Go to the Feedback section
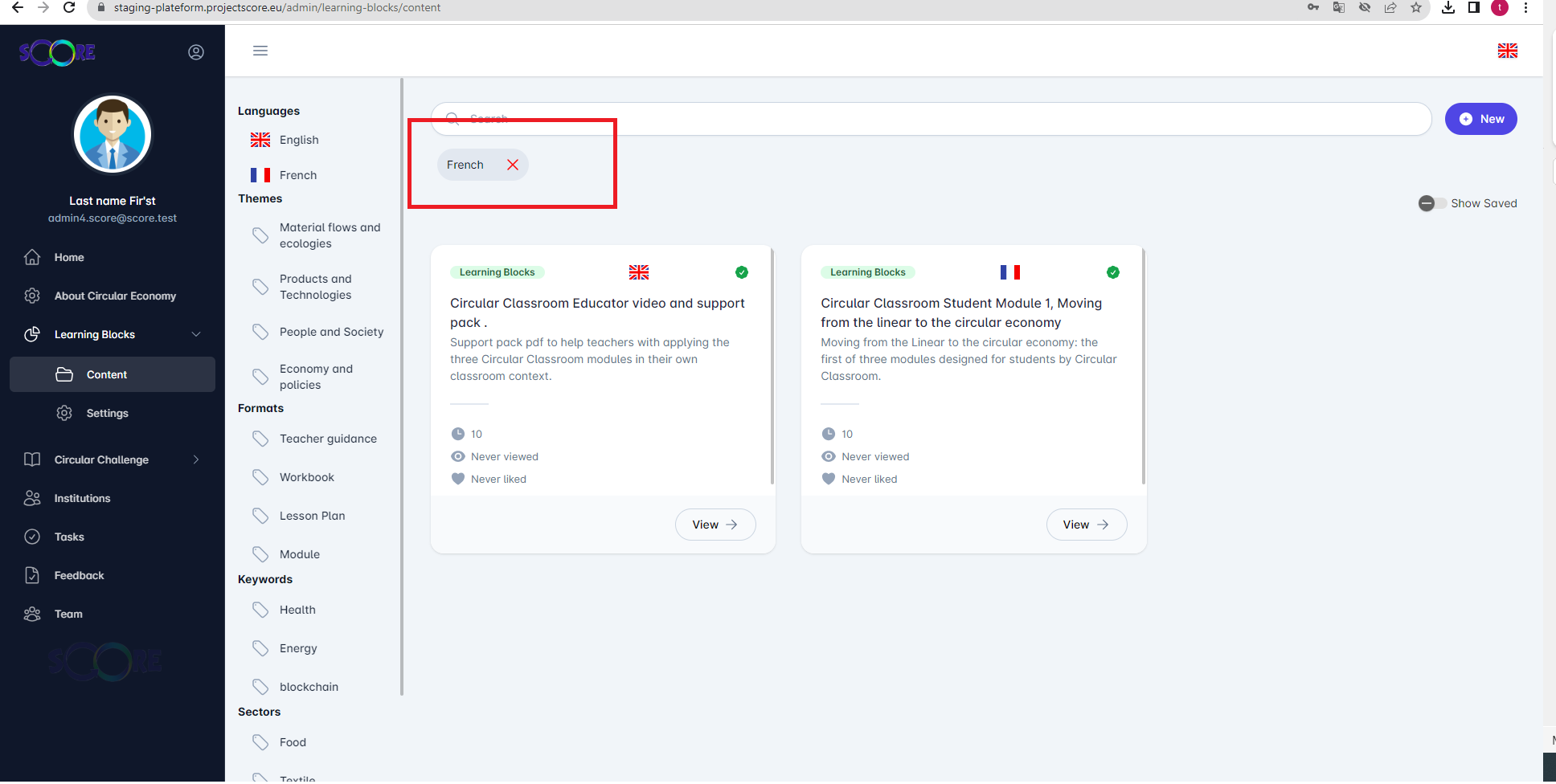This screenshot has height=784, width=1556. coord(79,575)
